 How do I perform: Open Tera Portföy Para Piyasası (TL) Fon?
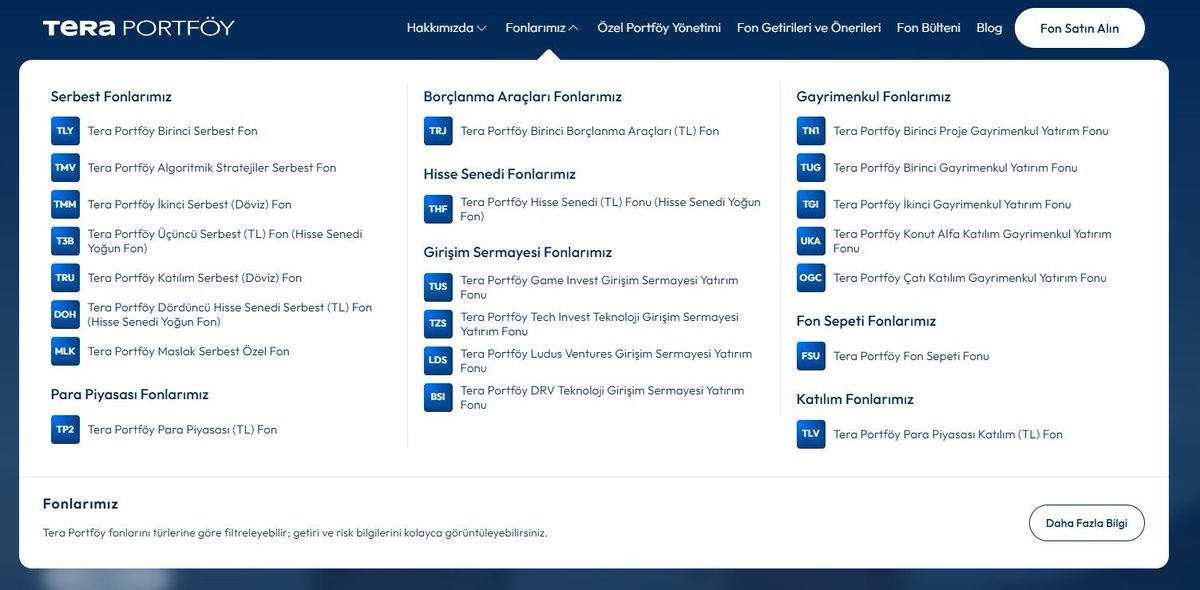183,430
